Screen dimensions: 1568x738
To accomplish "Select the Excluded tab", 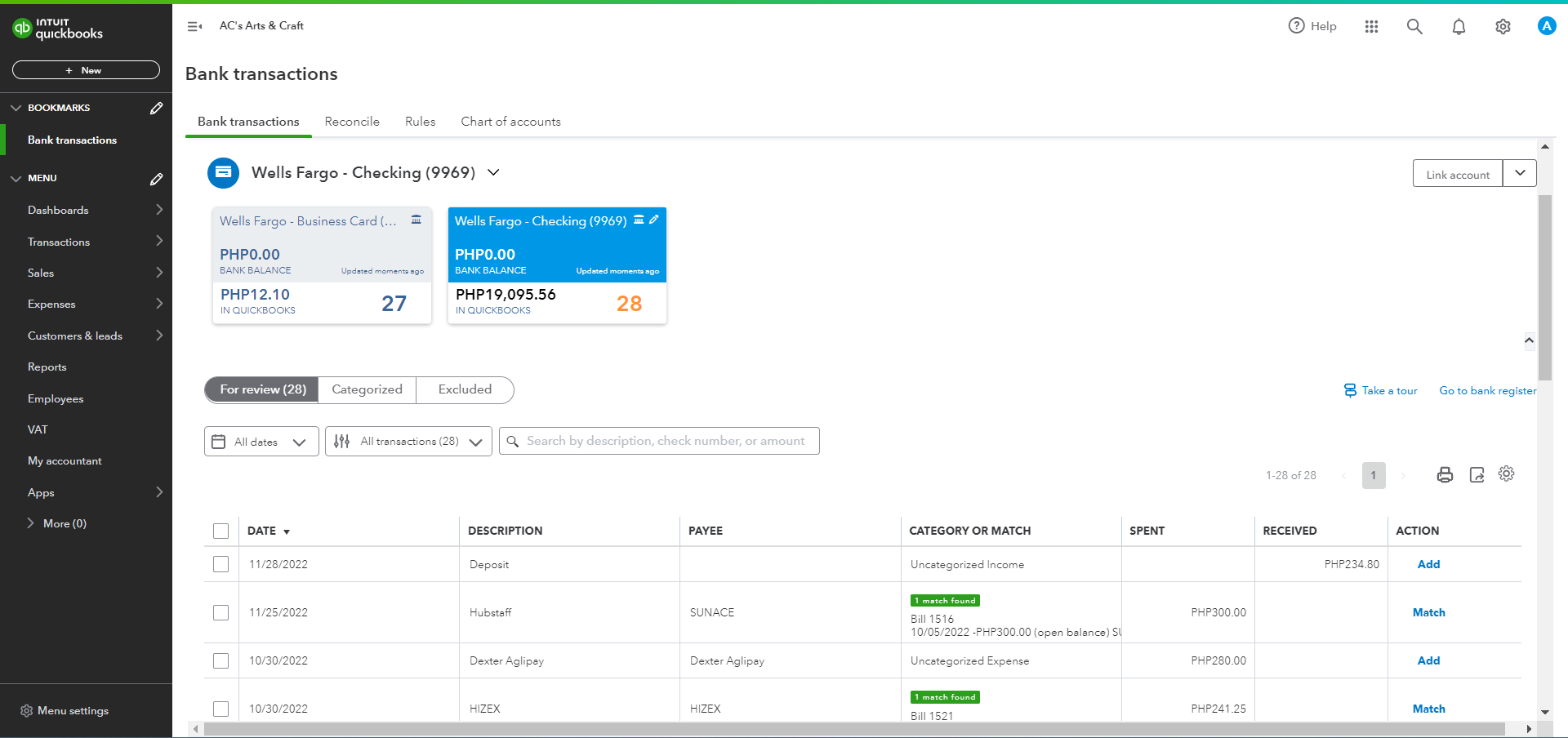I will click(x=465, y=389).
